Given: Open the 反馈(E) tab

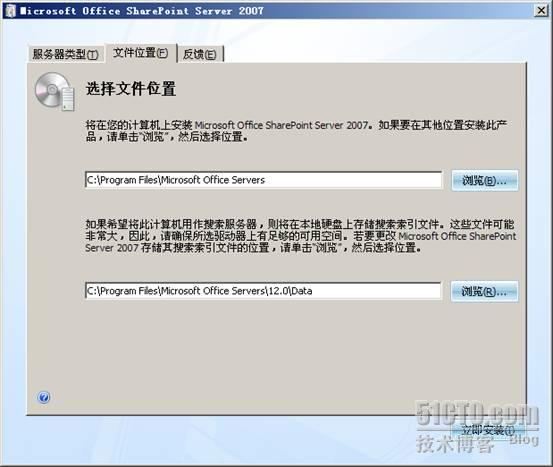Looking at the screenshot, I should coord(200,54).
